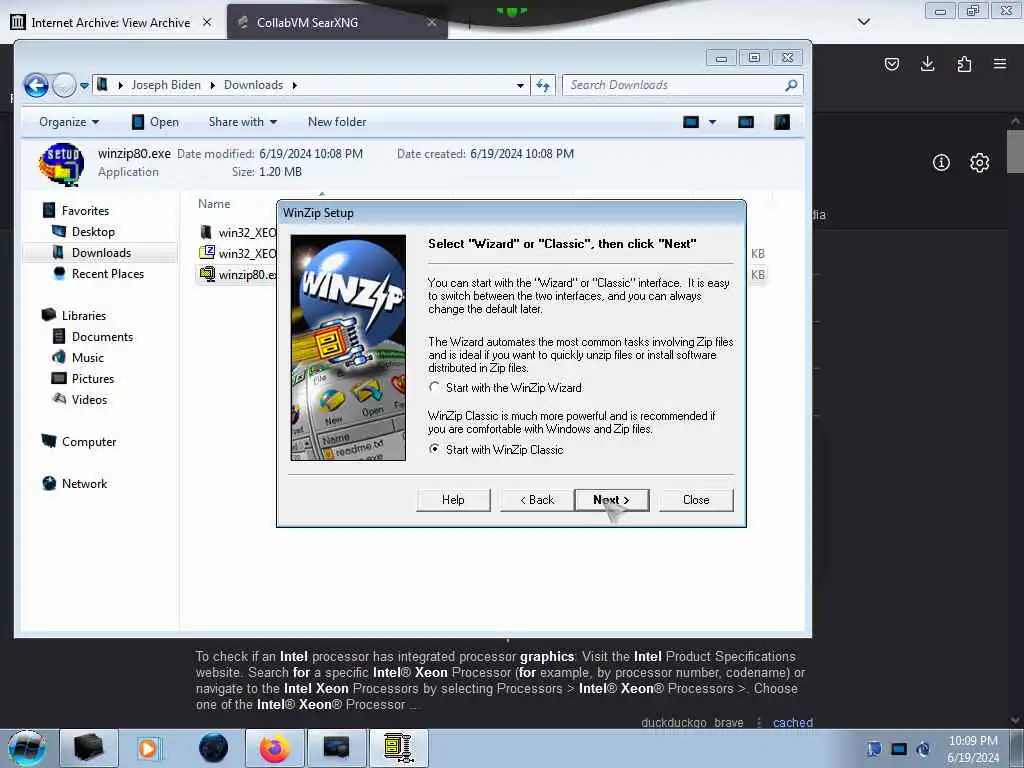Click the cached link
1024x768 pixels.
click(x=793, y=722)
